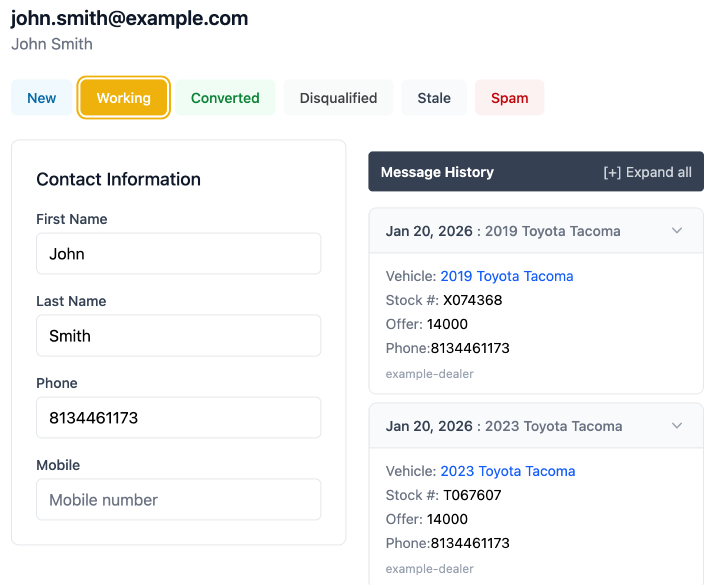This screenshot has width=716, height=585.
Task: Click stock number X074368
Action: [472, 300]
